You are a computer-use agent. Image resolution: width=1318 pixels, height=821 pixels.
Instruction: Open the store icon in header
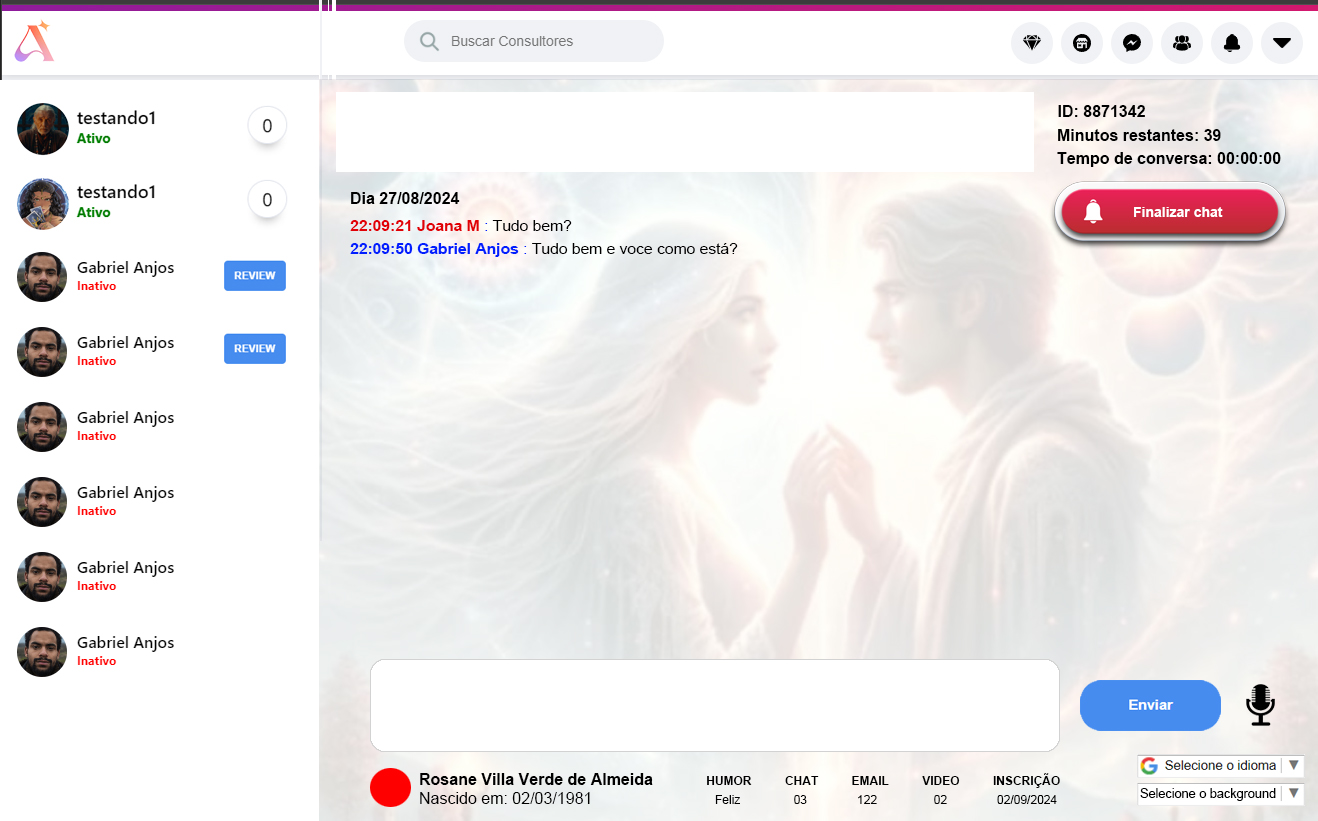click(1082, 43)
